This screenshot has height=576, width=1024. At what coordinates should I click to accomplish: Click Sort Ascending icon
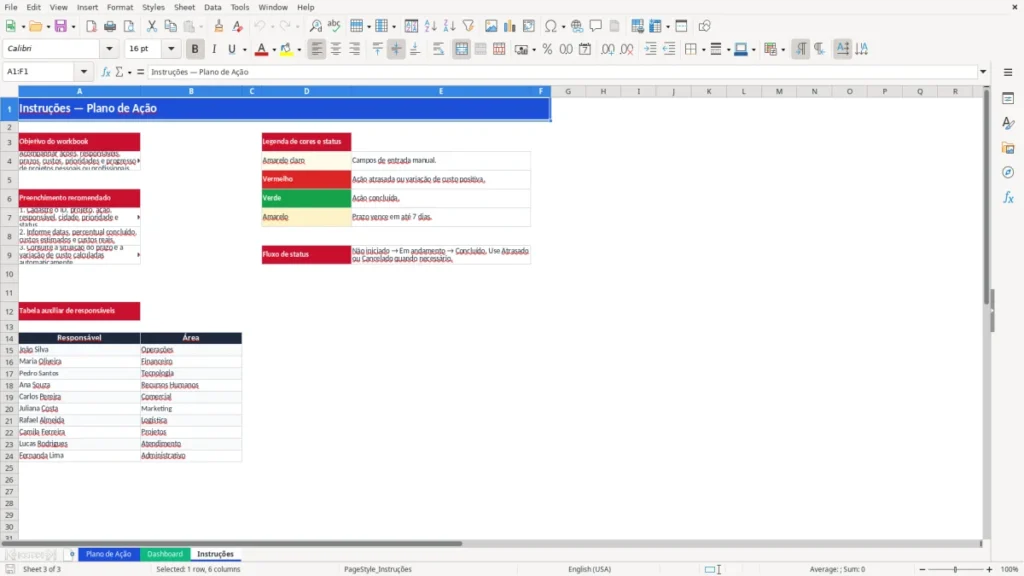click(430, 26)
